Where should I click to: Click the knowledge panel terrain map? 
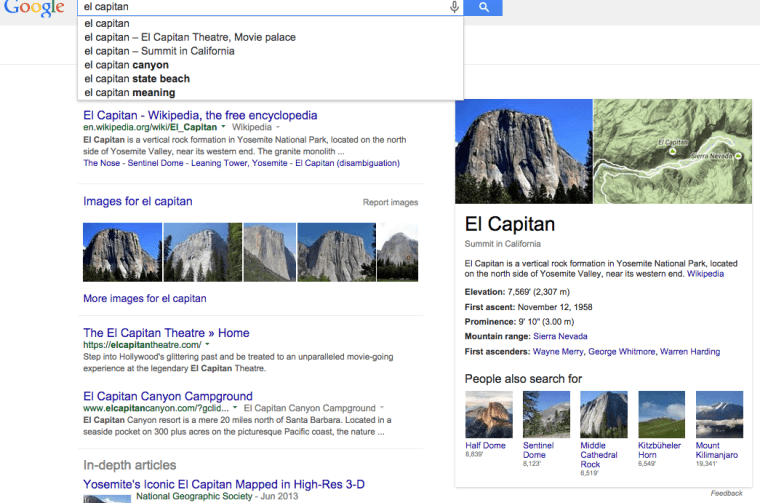point(673,151)
